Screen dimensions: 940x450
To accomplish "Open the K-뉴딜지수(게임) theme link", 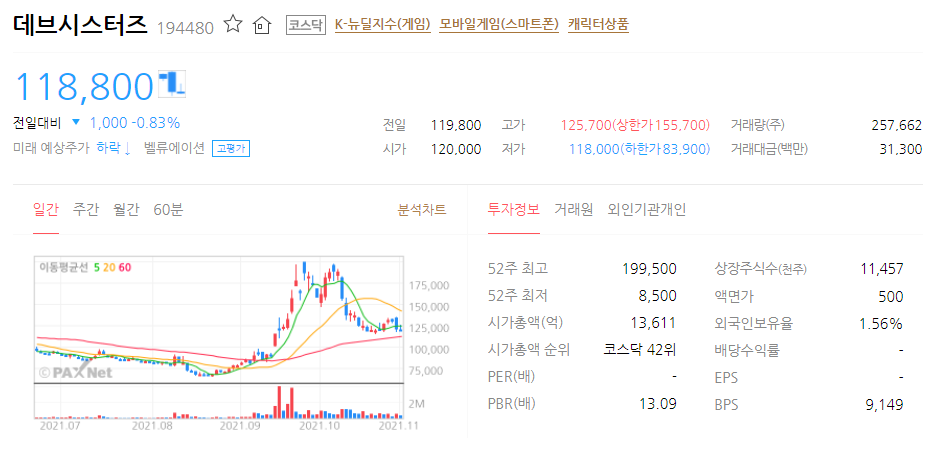I will point(383,25).
